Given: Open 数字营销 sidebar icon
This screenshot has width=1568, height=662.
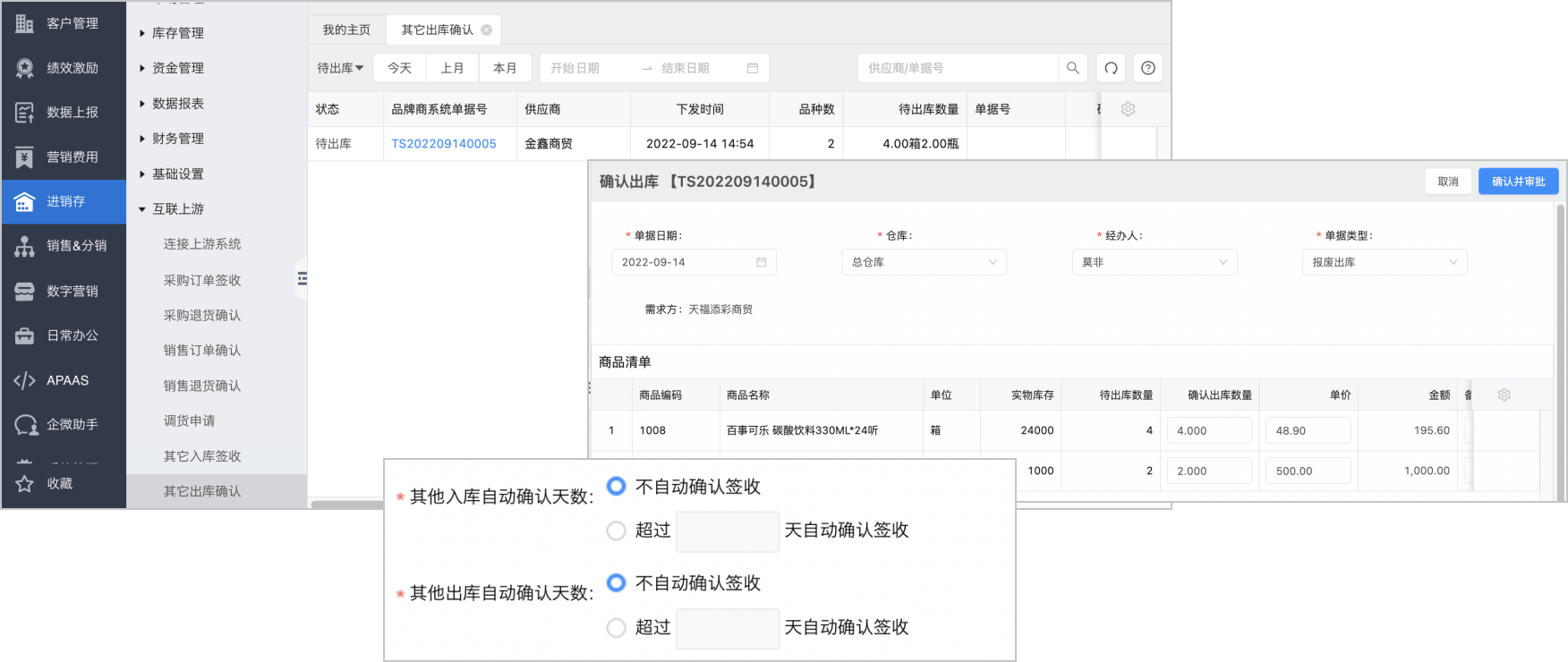Looking at the screenshot, I should (x=25, y=291).
